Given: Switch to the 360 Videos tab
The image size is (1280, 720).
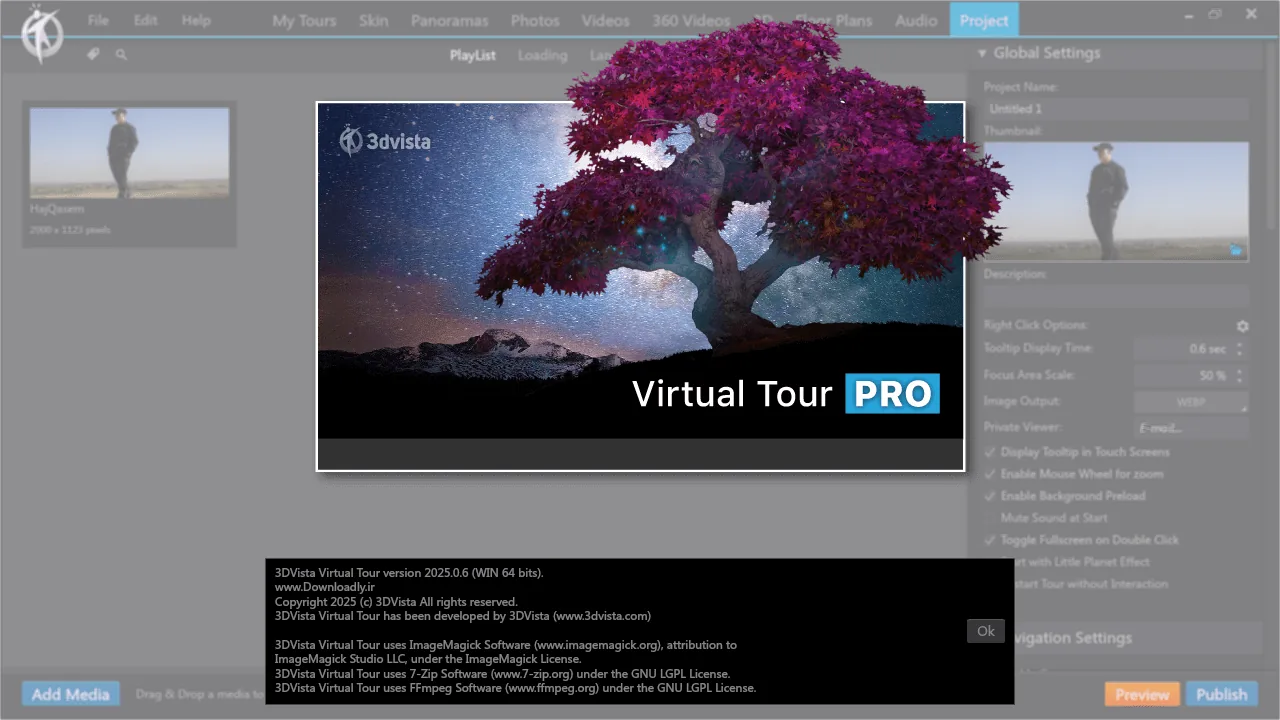Looking at the screenshot, I should click(691, 20).
